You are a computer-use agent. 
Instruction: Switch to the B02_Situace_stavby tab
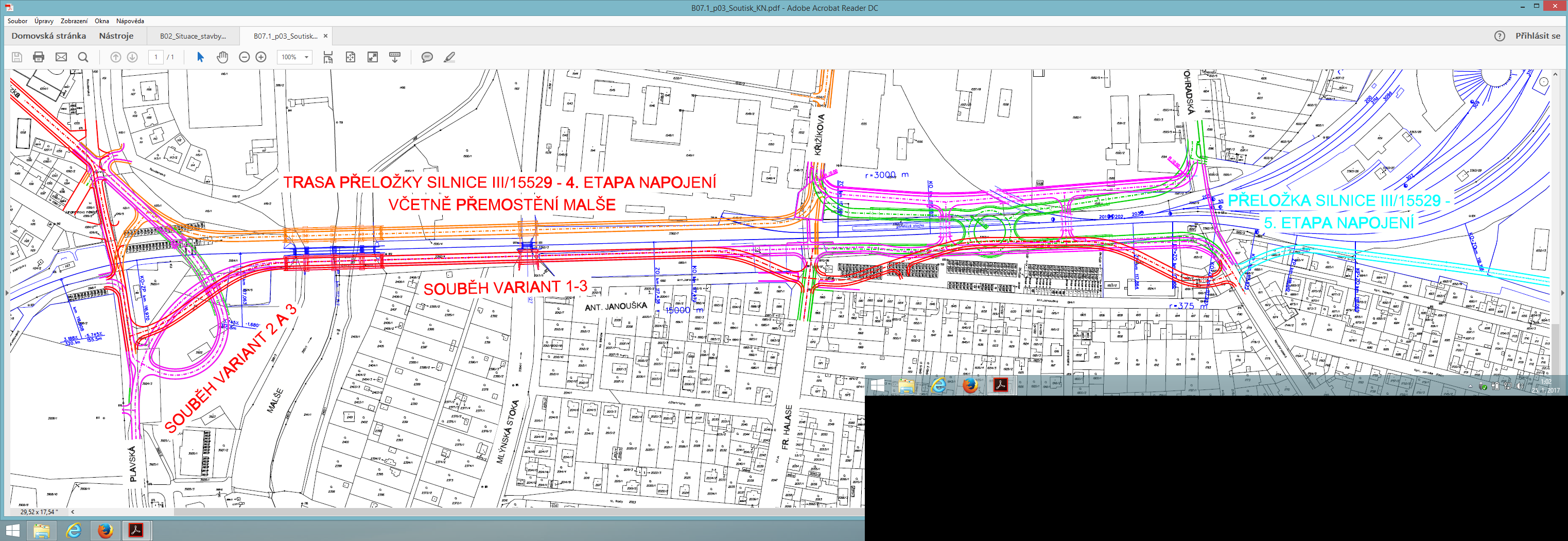click(193, 36)
